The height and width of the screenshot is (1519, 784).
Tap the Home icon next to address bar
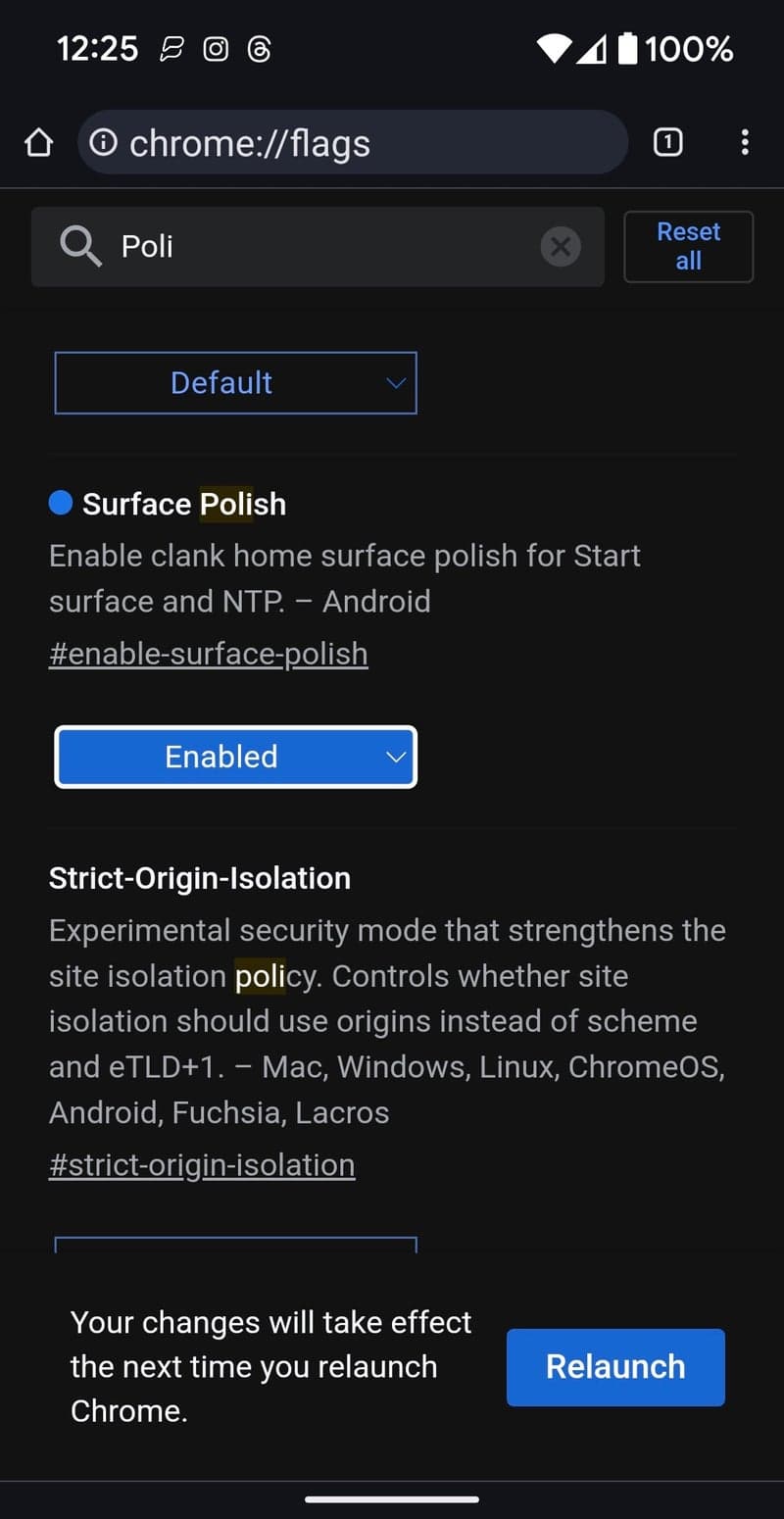(38, 142)
